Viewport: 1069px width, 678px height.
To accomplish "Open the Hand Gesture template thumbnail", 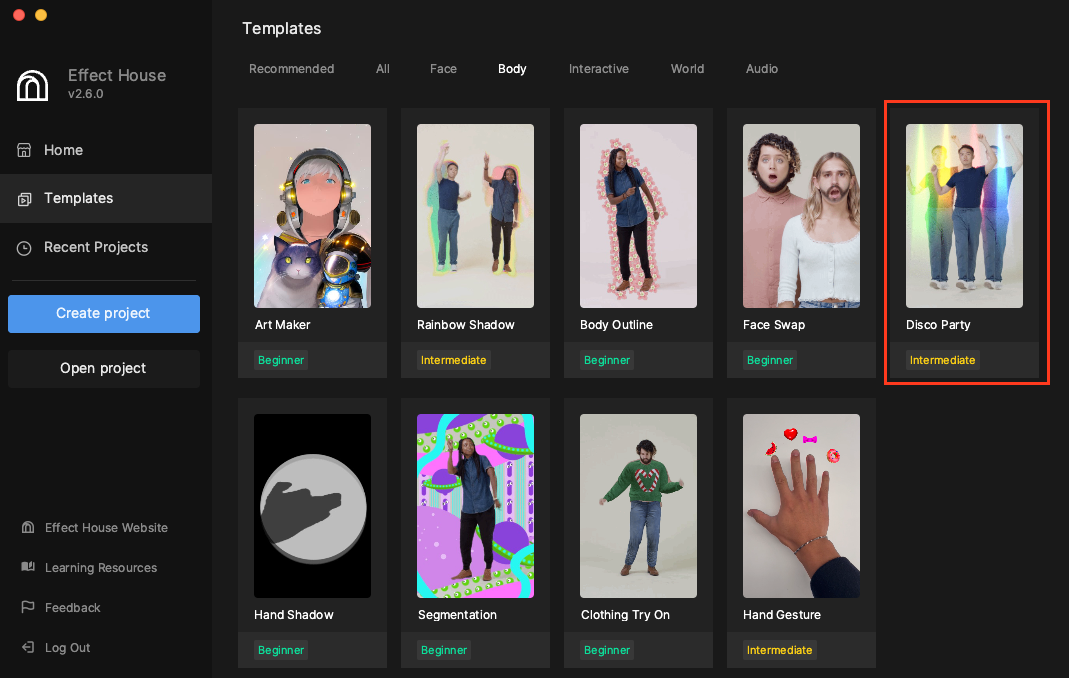I will (801, 506).
